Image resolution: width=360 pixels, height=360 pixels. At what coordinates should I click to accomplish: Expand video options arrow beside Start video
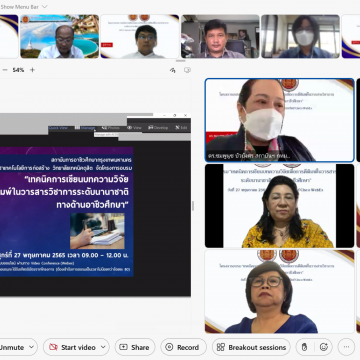point(103,347)
